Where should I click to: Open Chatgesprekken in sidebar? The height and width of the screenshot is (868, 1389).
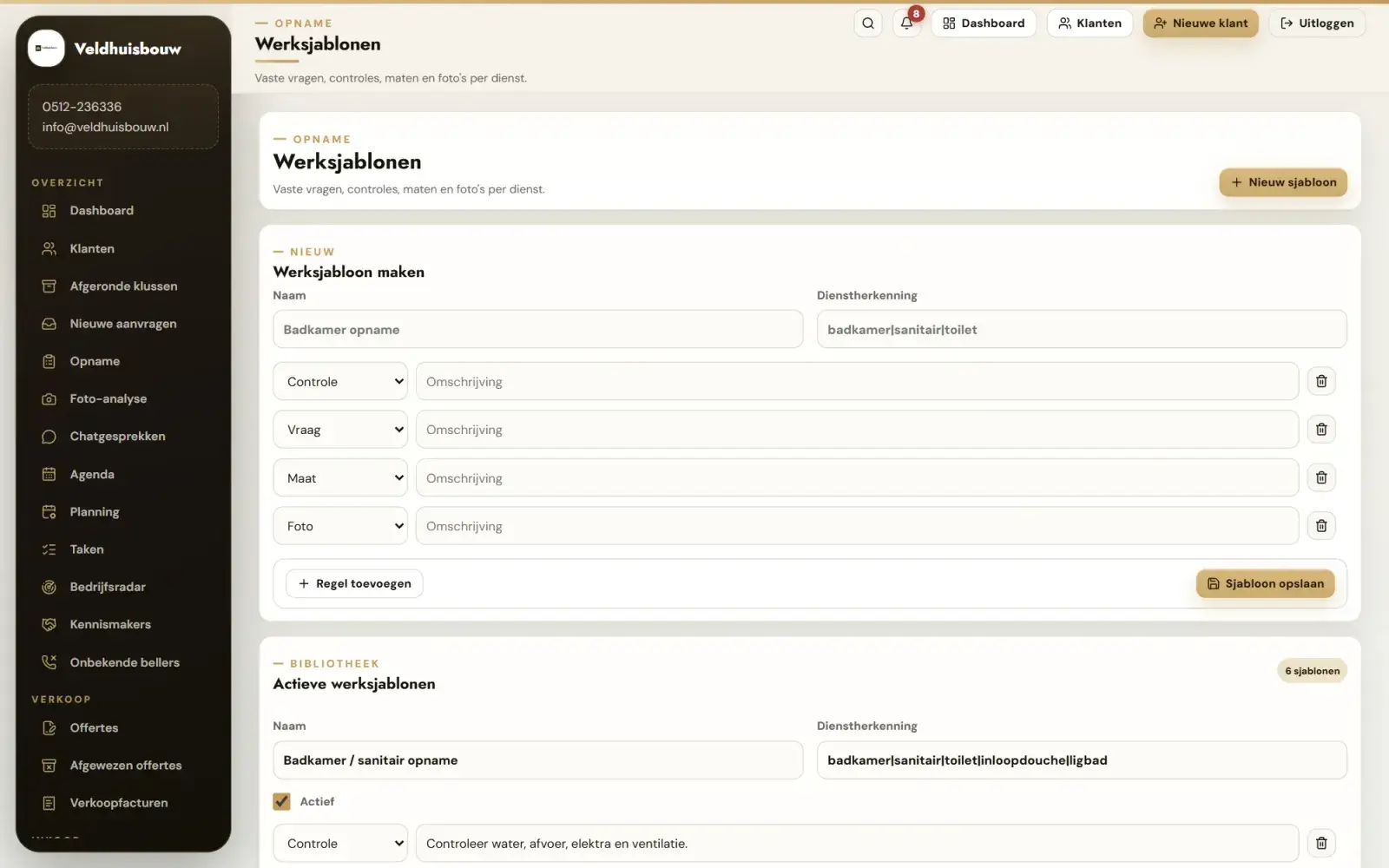click(x=123, y=437)
